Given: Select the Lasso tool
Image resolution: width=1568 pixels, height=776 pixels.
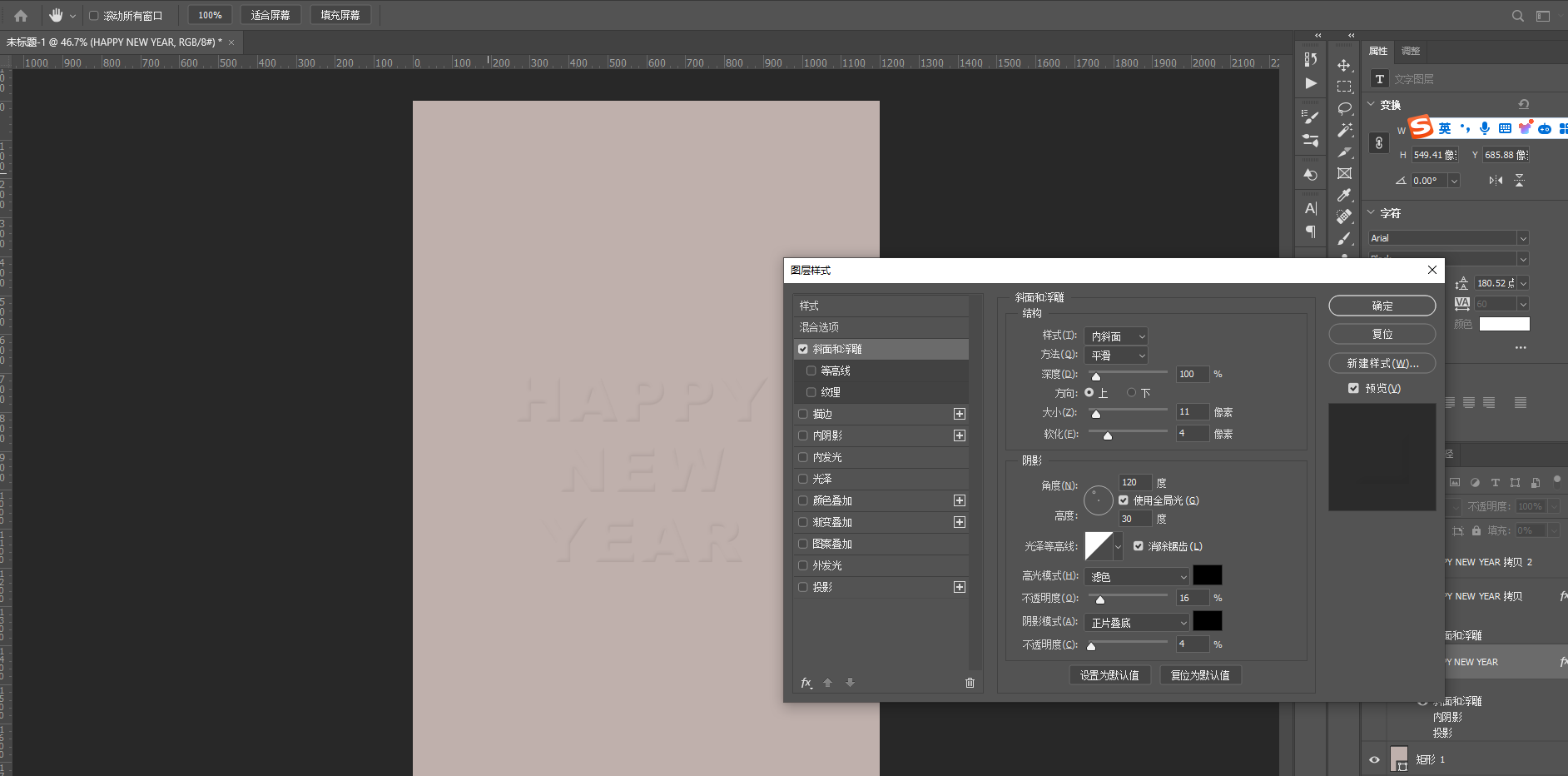Looking at the screenshot, I should 1344,108.
